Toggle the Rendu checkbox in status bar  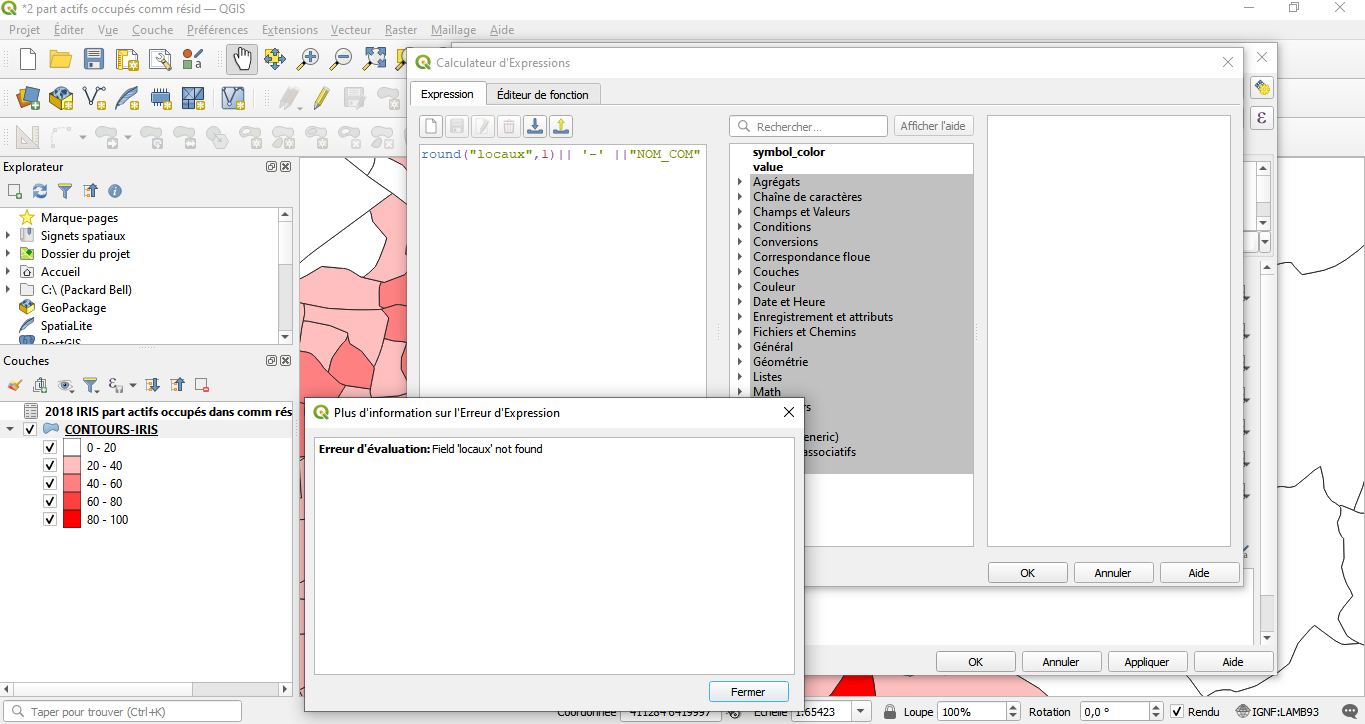[1177, 712]
